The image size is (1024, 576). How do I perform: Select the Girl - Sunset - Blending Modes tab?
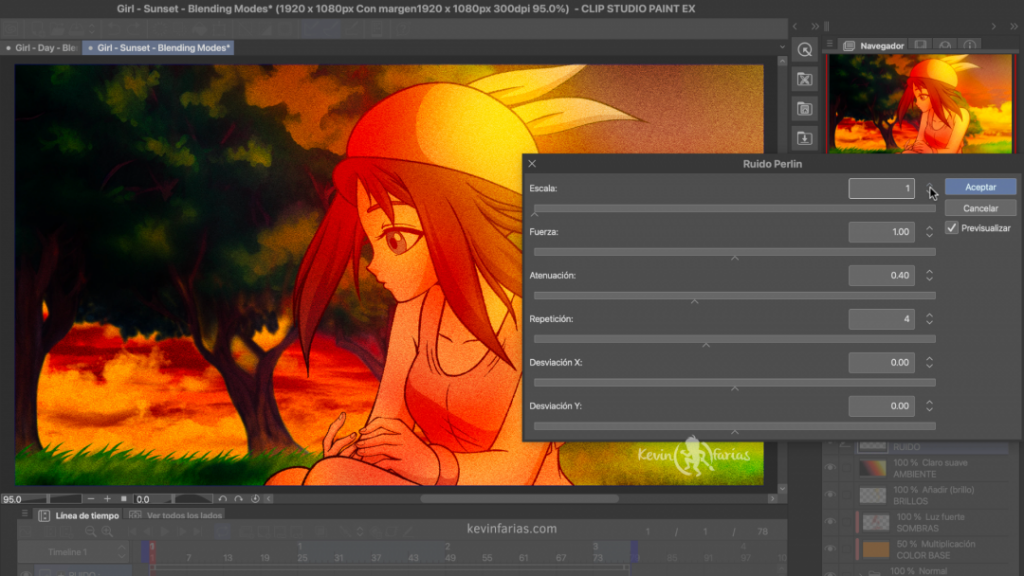click(x=158, y=48)
